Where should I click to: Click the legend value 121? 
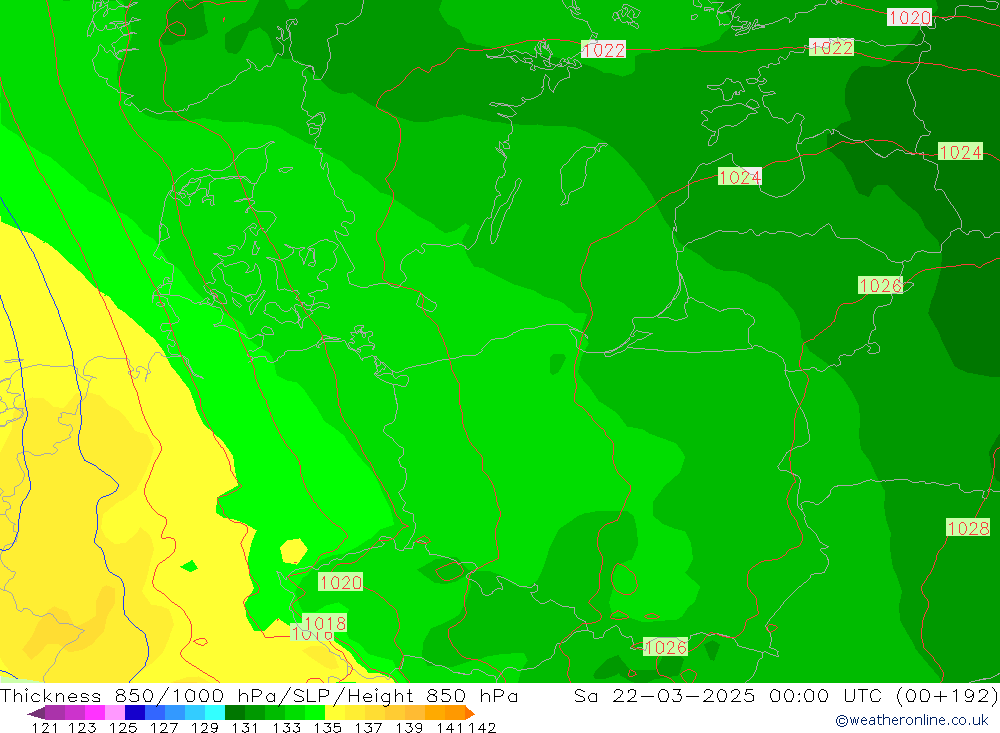[x=45, y=727]
